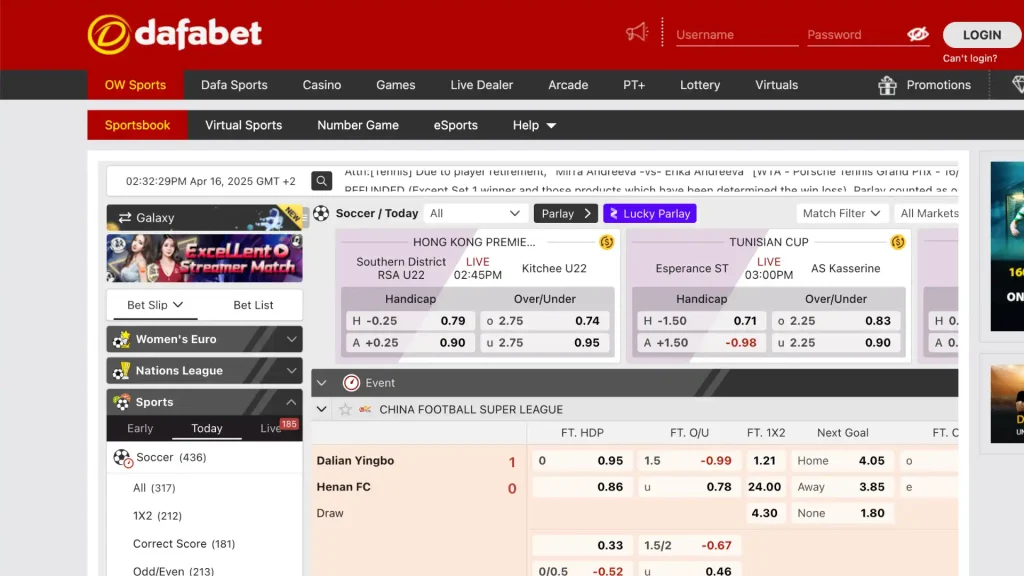Click the Promotions gift icon

pyautogui.click(x=887, y=85)
